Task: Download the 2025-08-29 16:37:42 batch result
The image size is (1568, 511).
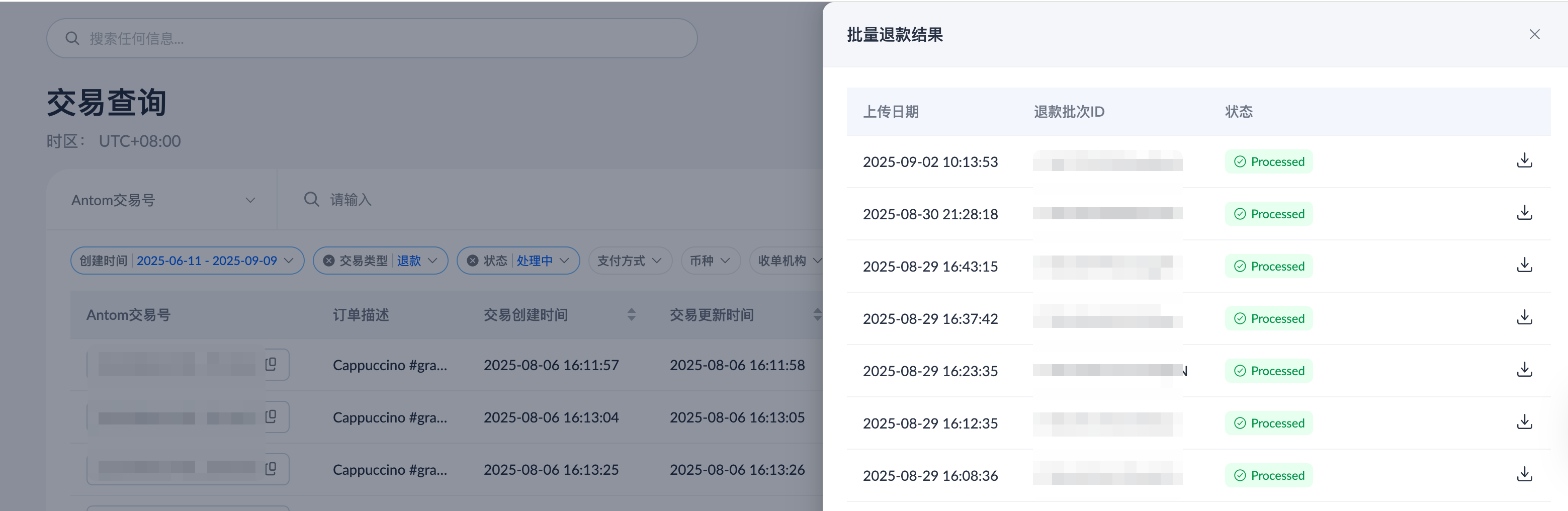Action: (x=1524, y=318)
